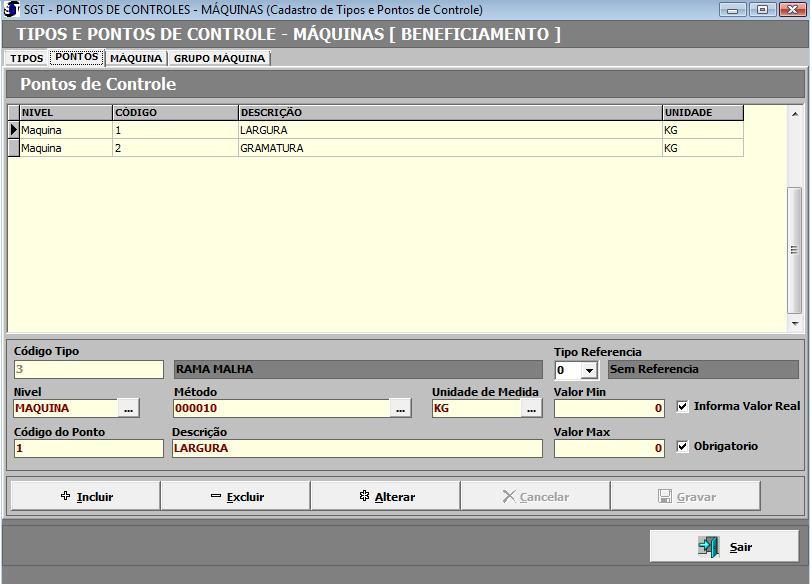812x584 pixels.
Task: Select the LARGURA row indicator arrow
Action: pos(14,130)
